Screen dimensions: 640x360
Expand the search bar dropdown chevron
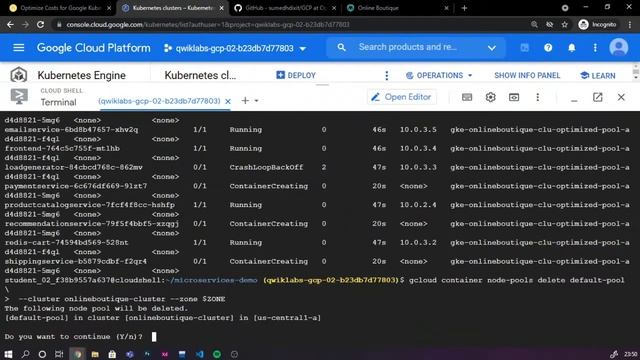(492, 48)
